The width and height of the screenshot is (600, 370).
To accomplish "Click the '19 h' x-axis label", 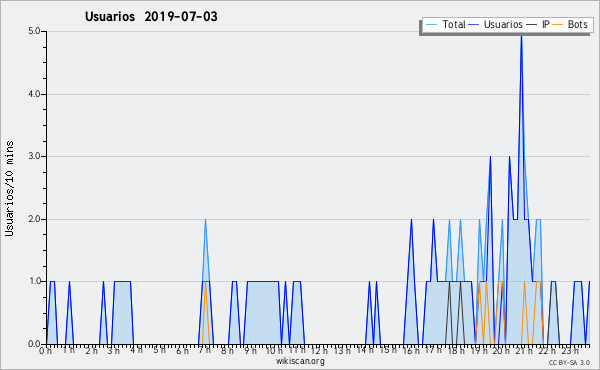I will (x=479, y=350).
